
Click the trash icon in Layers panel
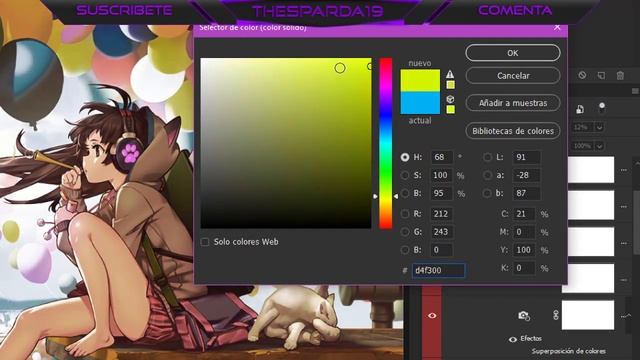pyautogui.click(x=620, y=76)
